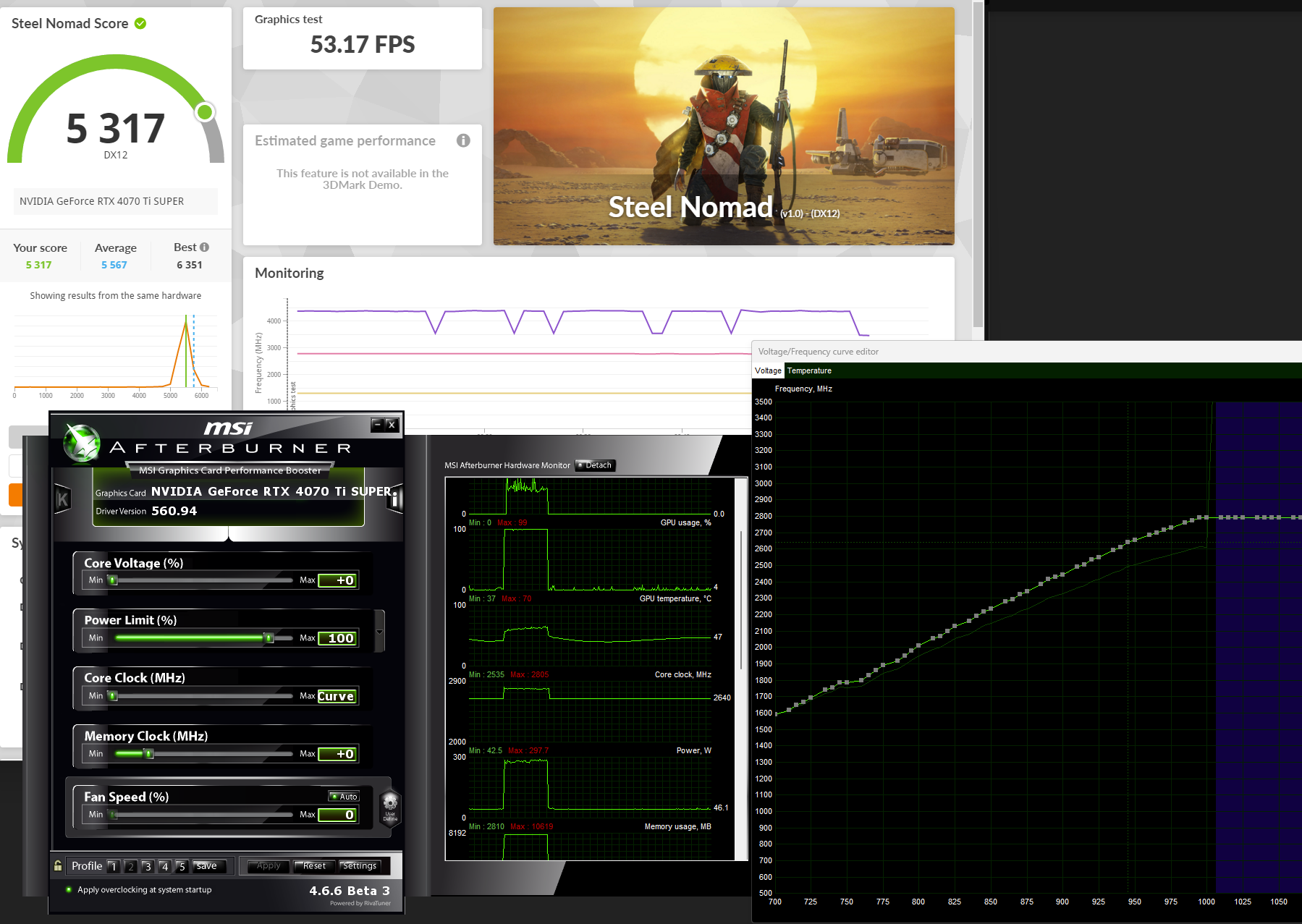Click the Fan Speed 0 value field
This screenshot has width=1302, height=924.
(337, 815)
